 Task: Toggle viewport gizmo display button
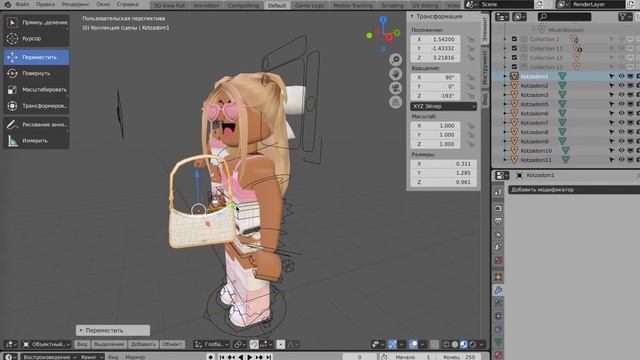pos(392,344)
